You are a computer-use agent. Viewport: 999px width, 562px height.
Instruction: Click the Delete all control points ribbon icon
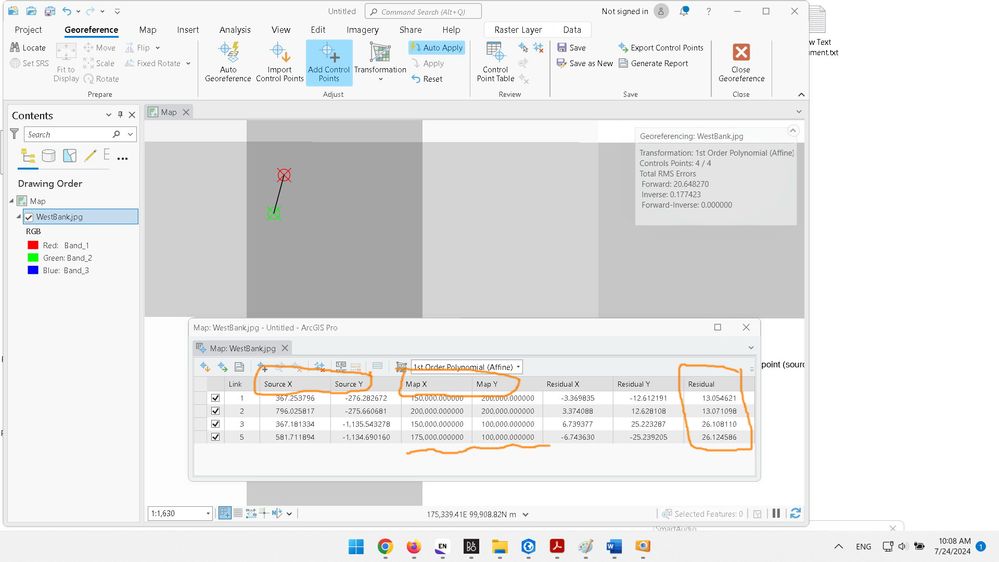coord(538,48)
